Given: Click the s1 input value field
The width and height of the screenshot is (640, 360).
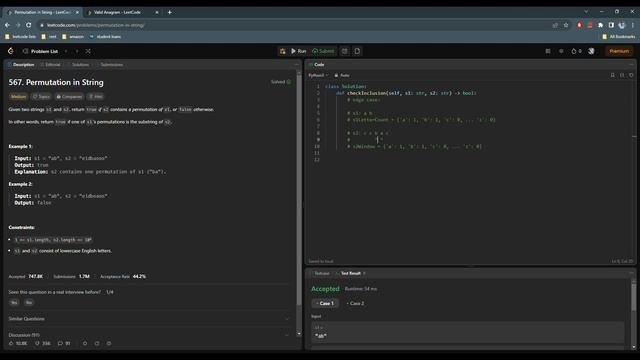Looking at the screenshot, I should [468, 332].
